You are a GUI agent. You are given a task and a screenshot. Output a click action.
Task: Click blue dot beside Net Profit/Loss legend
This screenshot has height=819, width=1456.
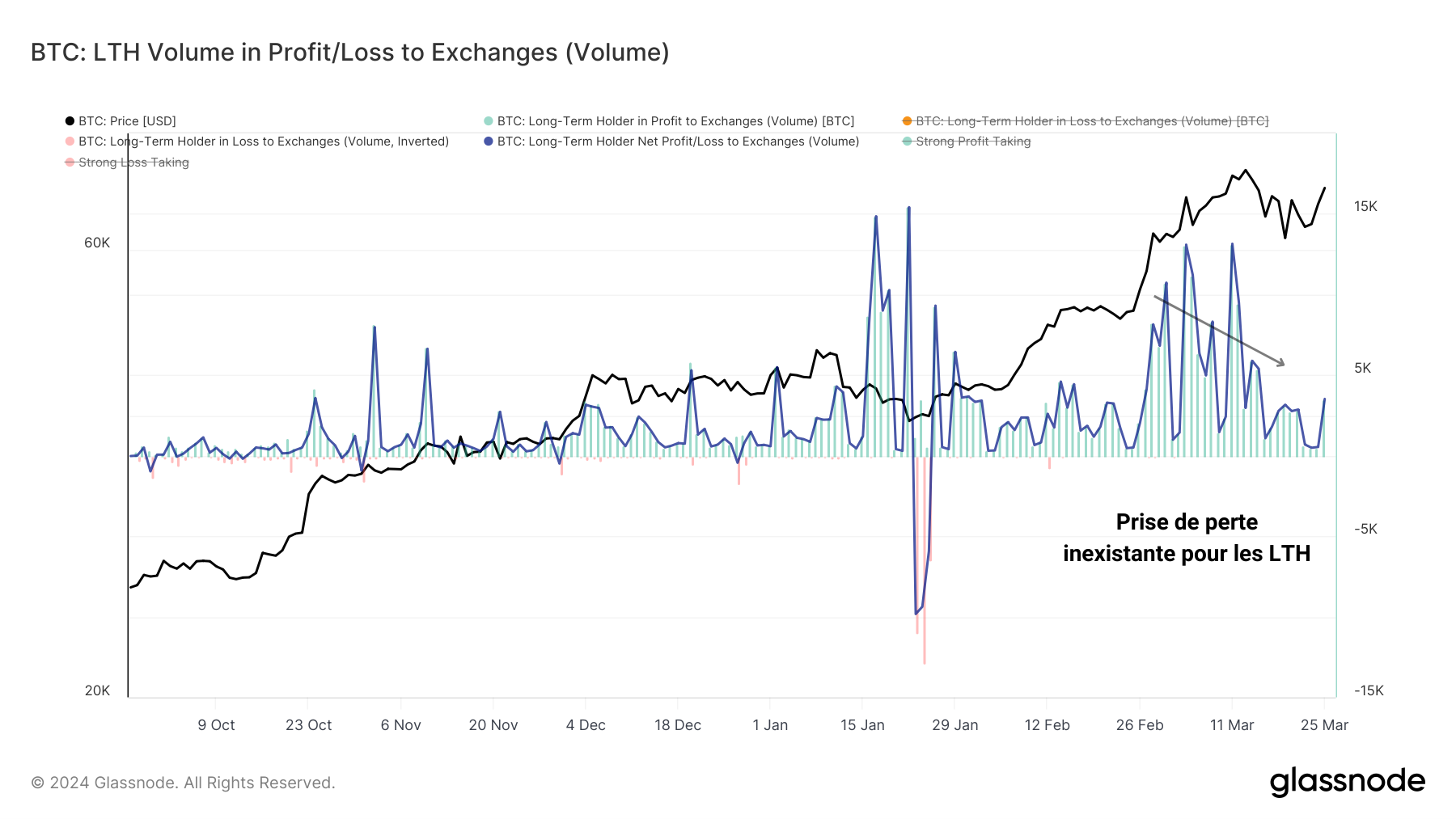[489, 141]
